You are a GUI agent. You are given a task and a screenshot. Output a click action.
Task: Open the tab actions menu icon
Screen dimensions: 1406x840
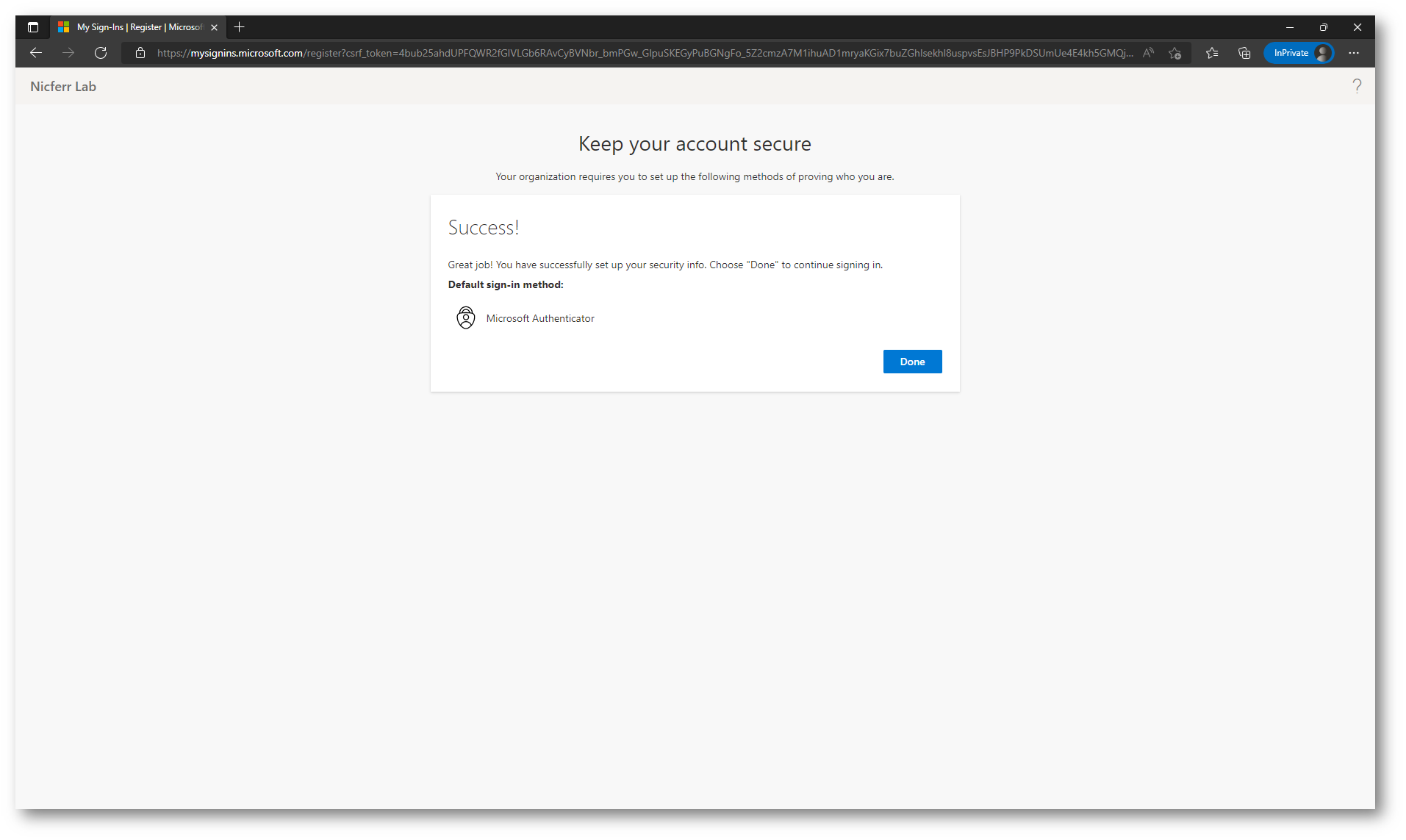[33, 27]
